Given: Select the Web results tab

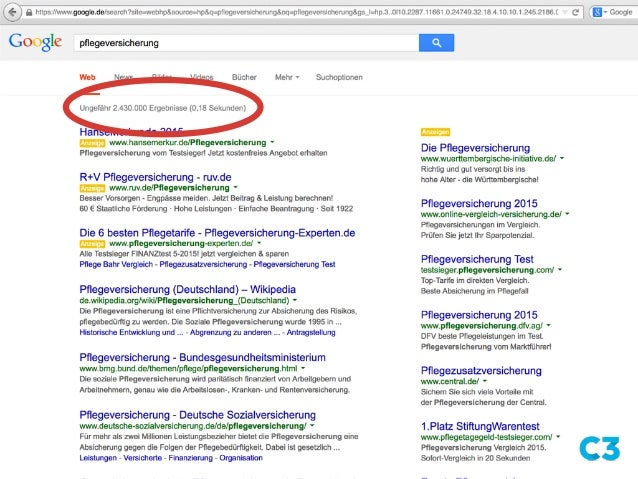Looking at the screenshot, I should pos(87,77).
